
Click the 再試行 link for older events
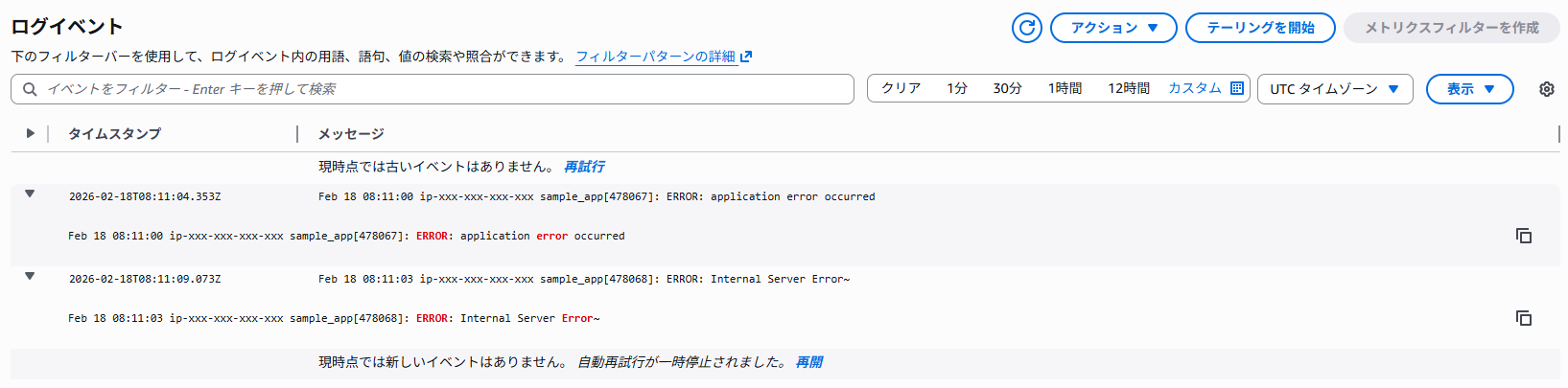[584, 167]
